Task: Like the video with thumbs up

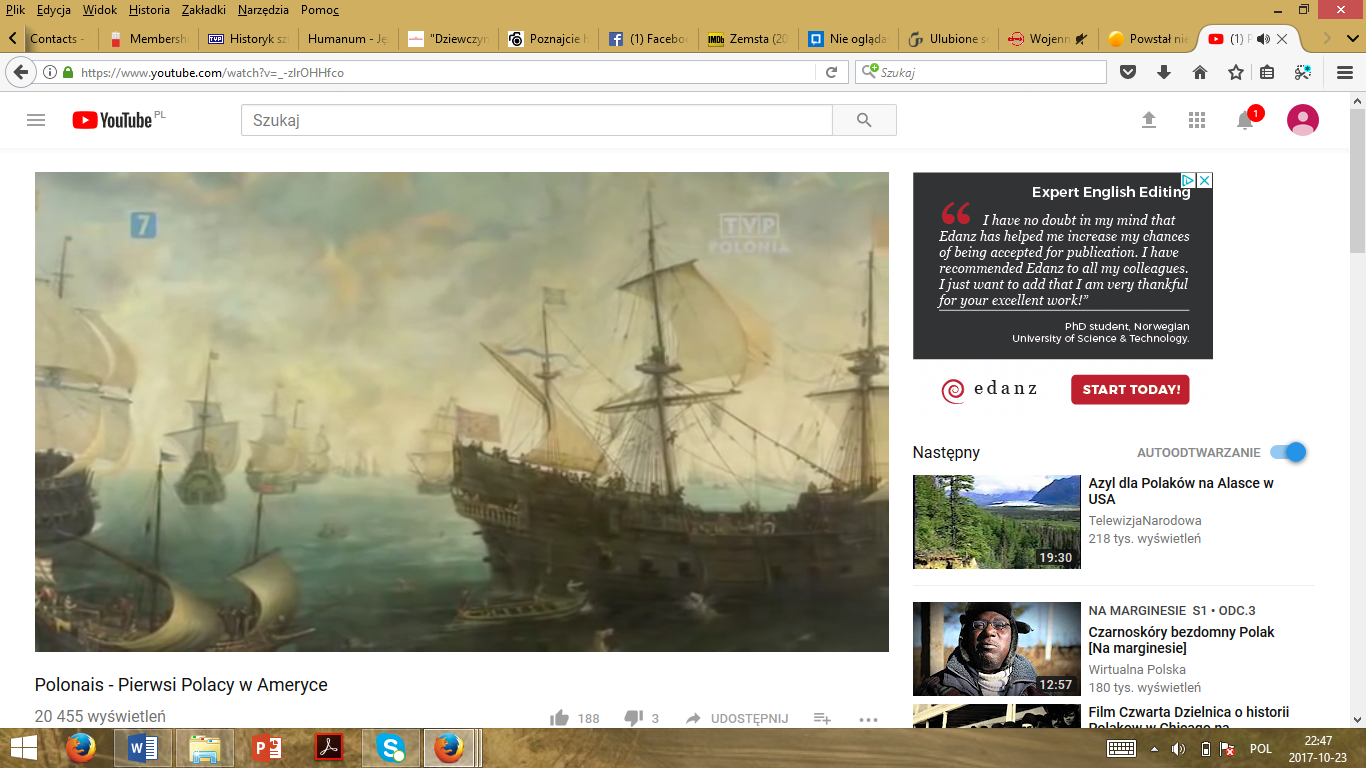Action: click(559, 718)
